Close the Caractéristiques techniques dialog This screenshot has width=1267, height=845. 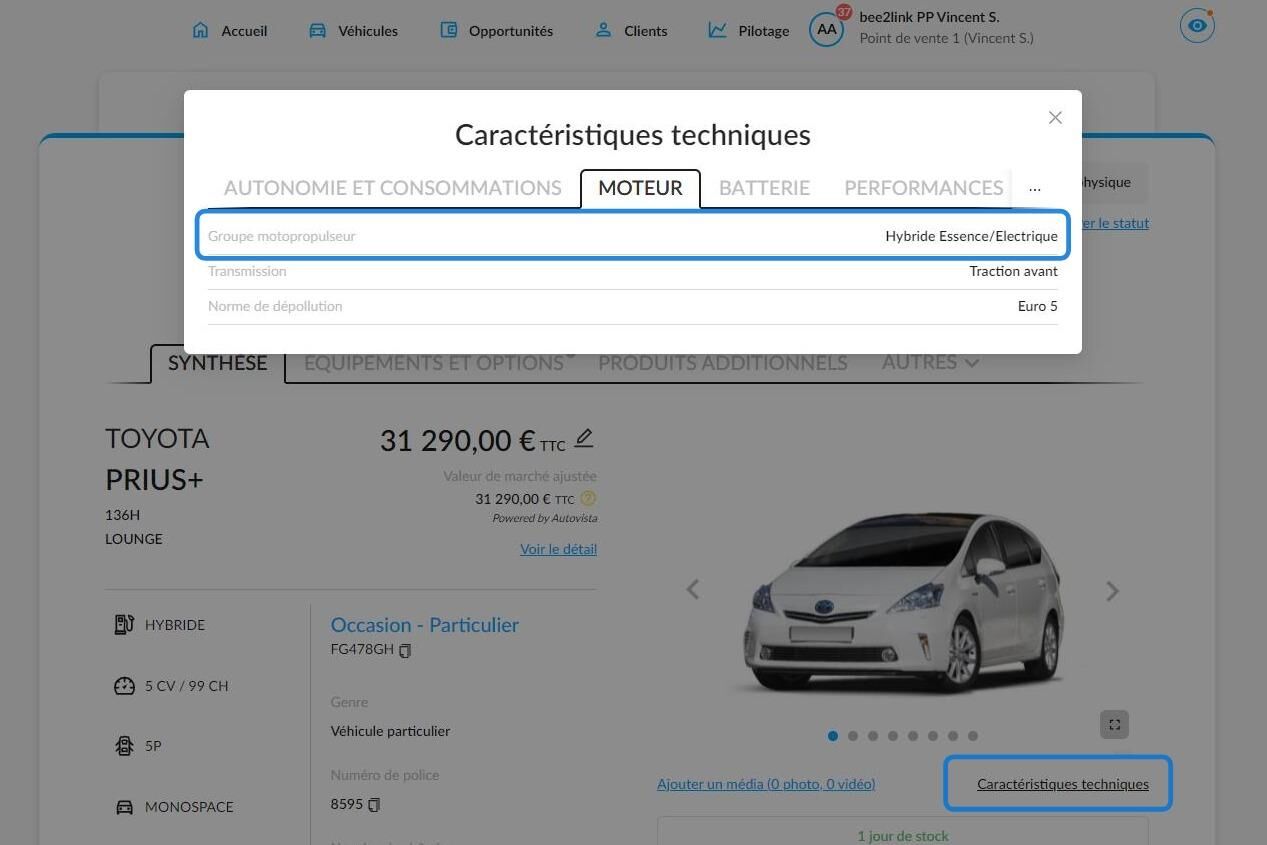click(1055, 118)
